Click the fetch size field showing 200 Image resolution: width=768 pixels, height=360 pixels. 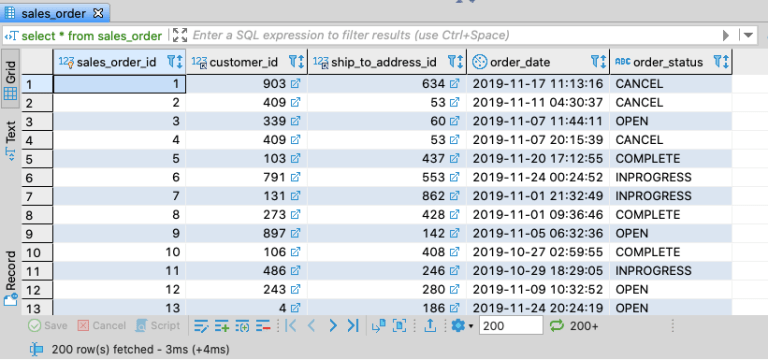coord(511,326)
